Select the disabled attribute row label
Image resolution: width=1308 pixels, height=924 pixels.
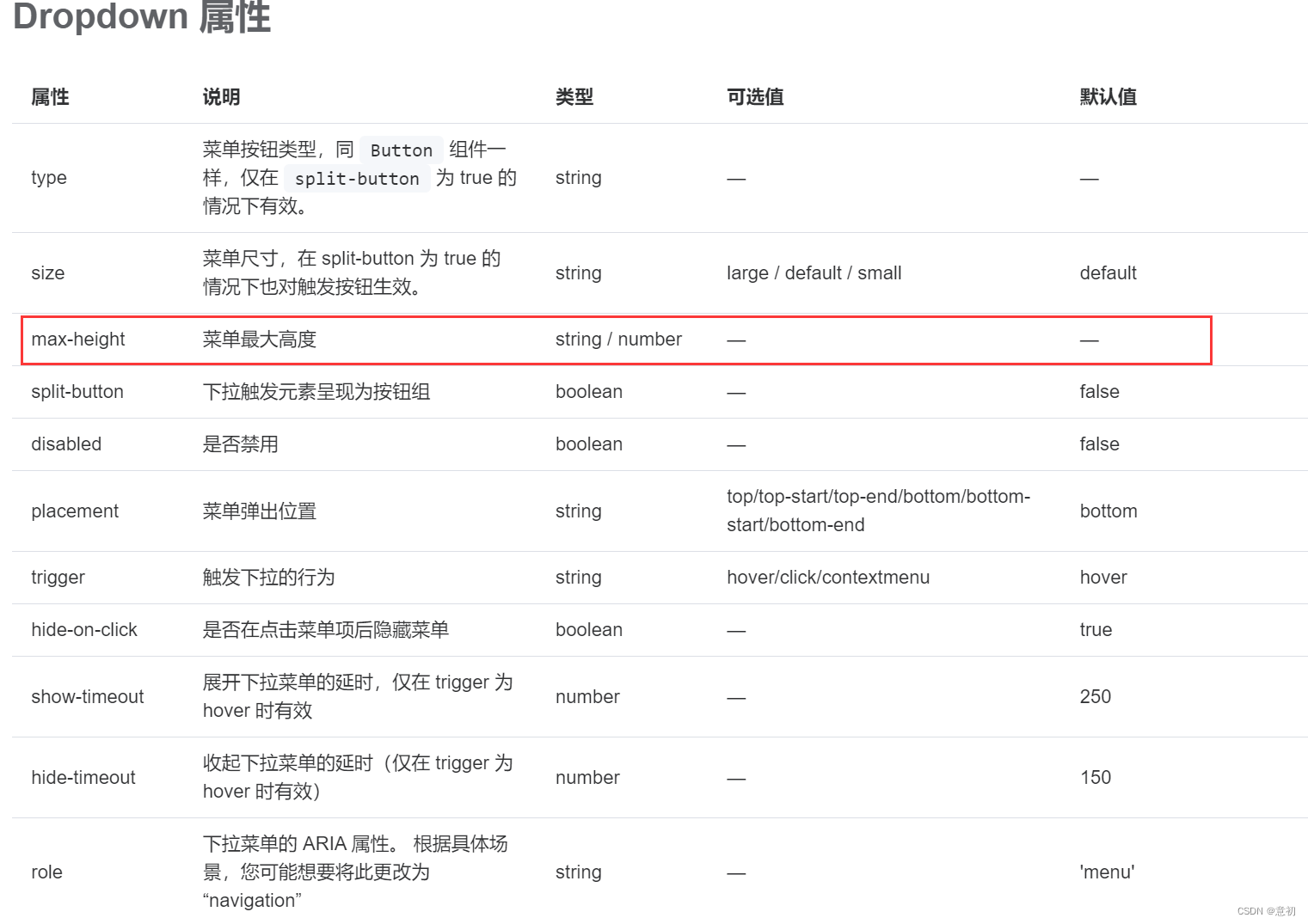(66, 444)
